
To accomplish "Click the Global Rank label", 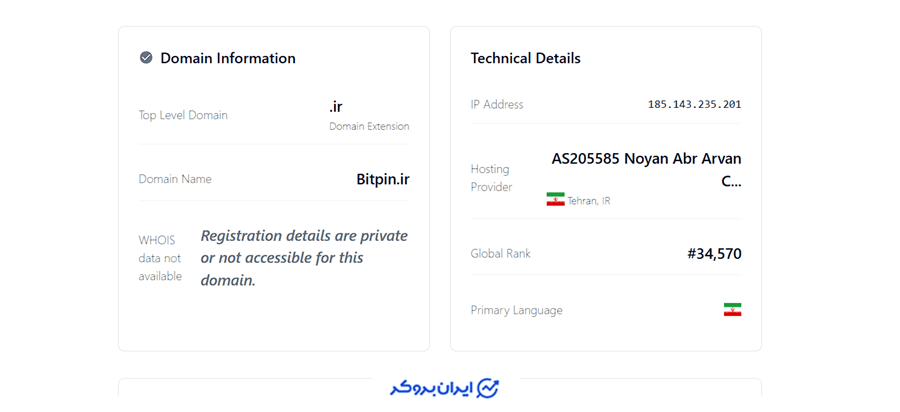I will (500, 254).
